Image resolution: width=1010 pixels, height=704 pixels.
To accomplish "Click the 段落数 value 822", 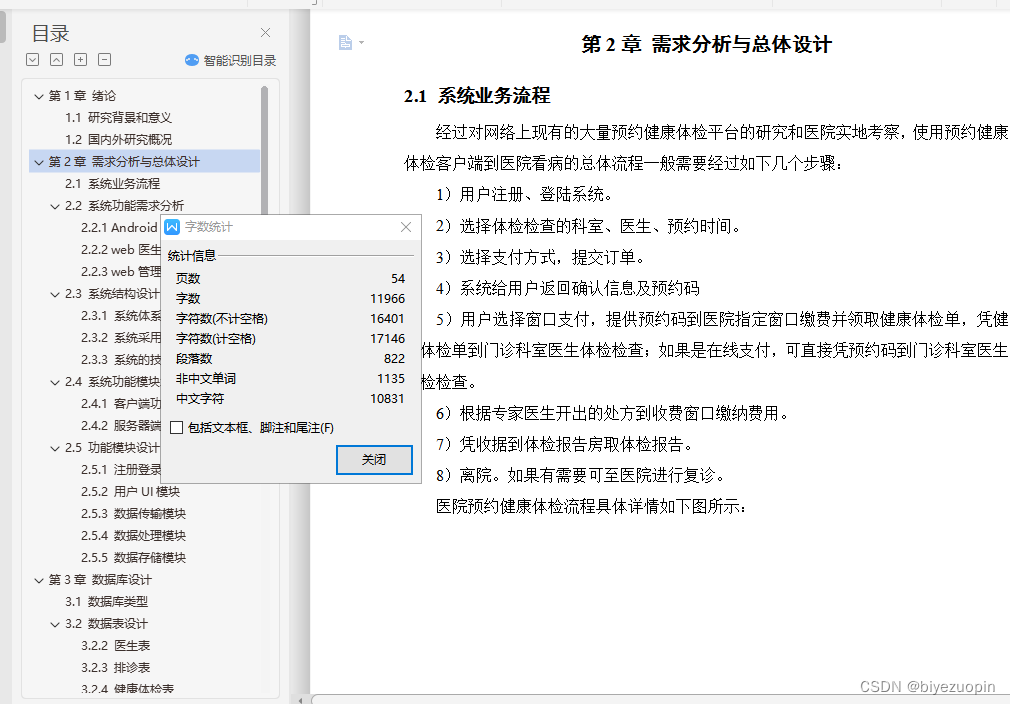I will click(394, 358).
